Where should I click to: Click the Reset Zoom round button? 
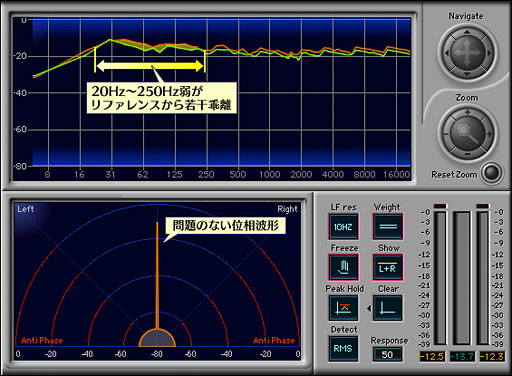click(492, 173)
